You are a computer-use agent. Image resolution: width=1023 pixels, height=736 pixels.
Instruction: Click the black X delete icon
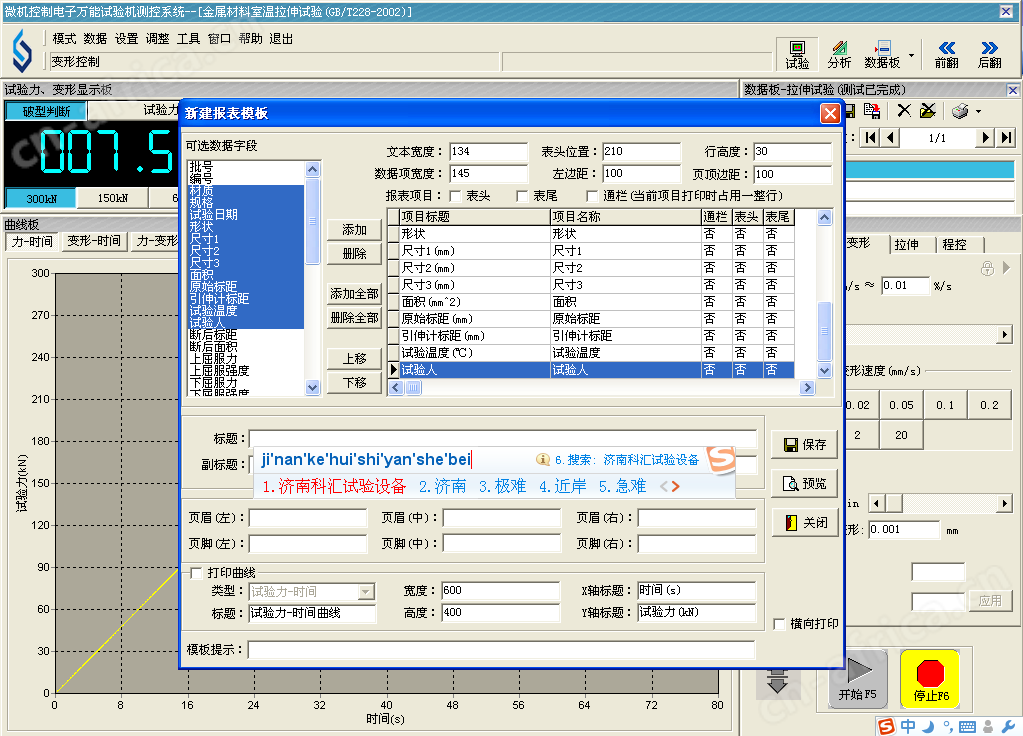(904, 111)
